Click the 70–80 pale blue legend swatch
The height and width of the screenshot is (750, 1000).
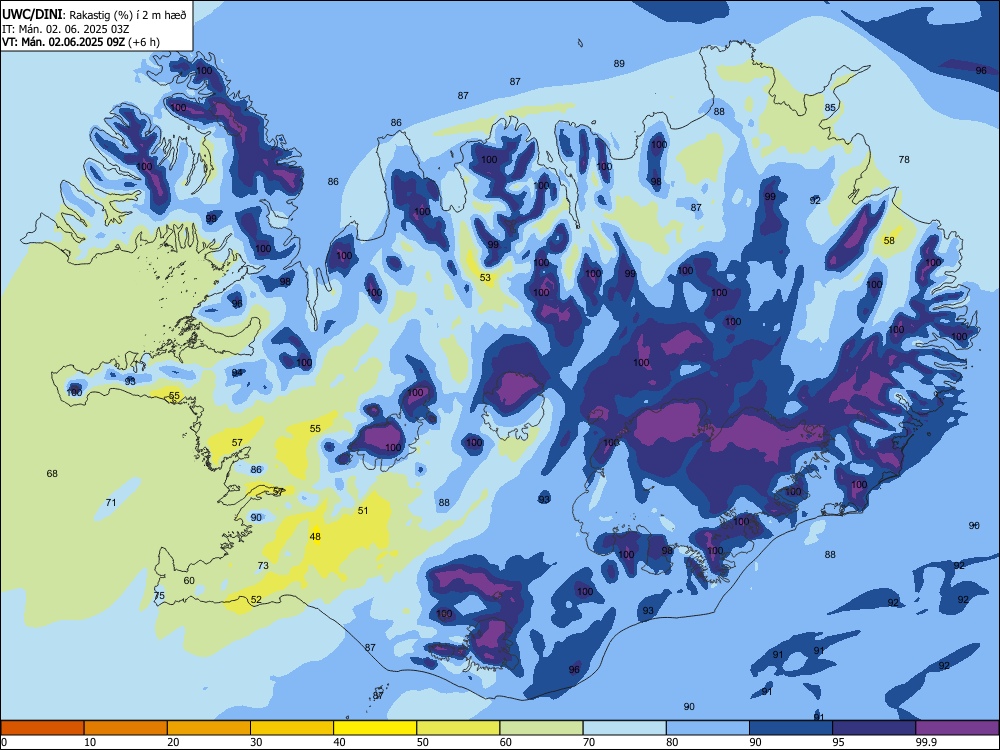624,728
